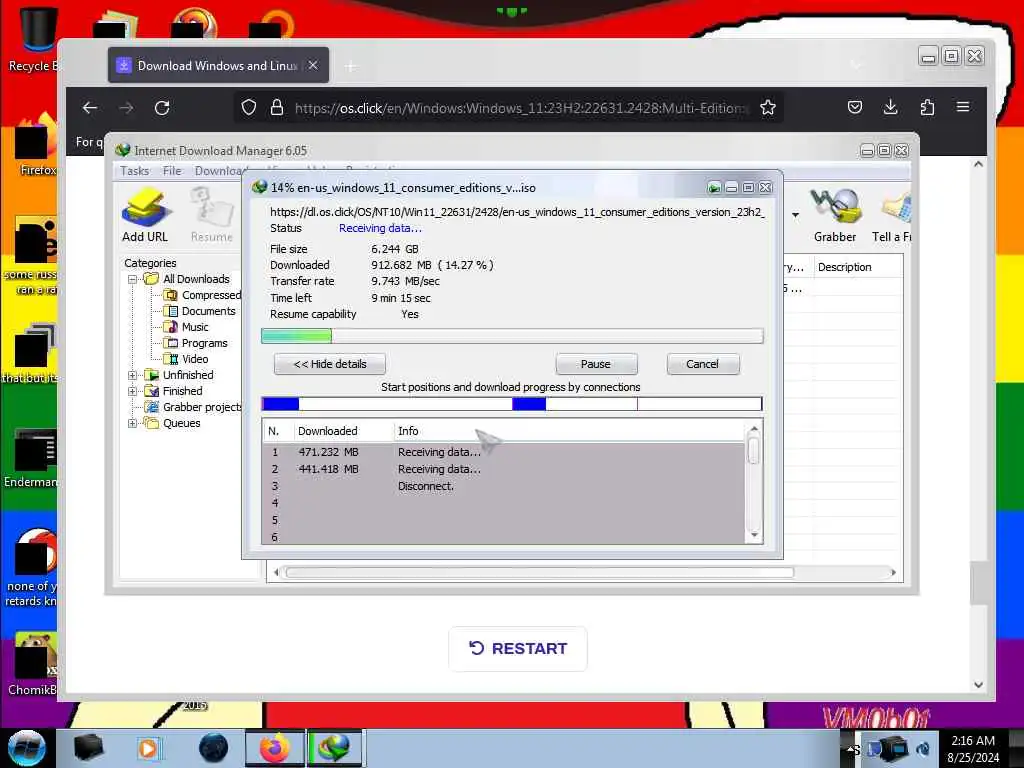The image size is (1024, 768).
Task: Open Firefox hamburger application menu
Action: coord(963,107)
